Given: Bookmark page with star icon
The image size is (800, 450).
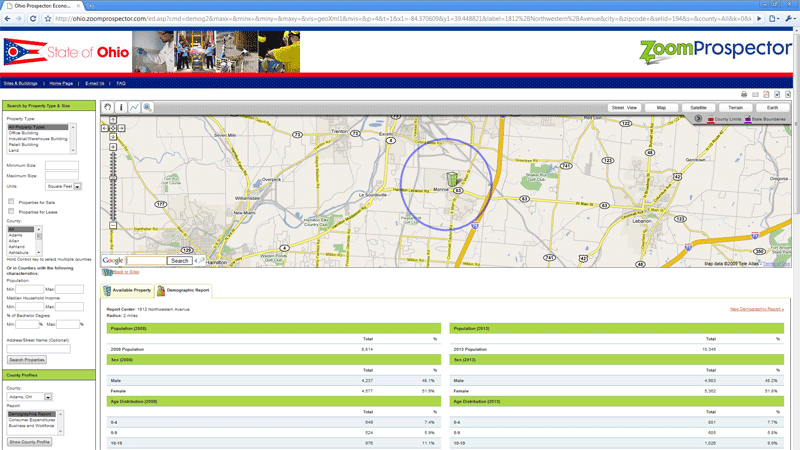Looking at the screenshot, I should point(48,18).
